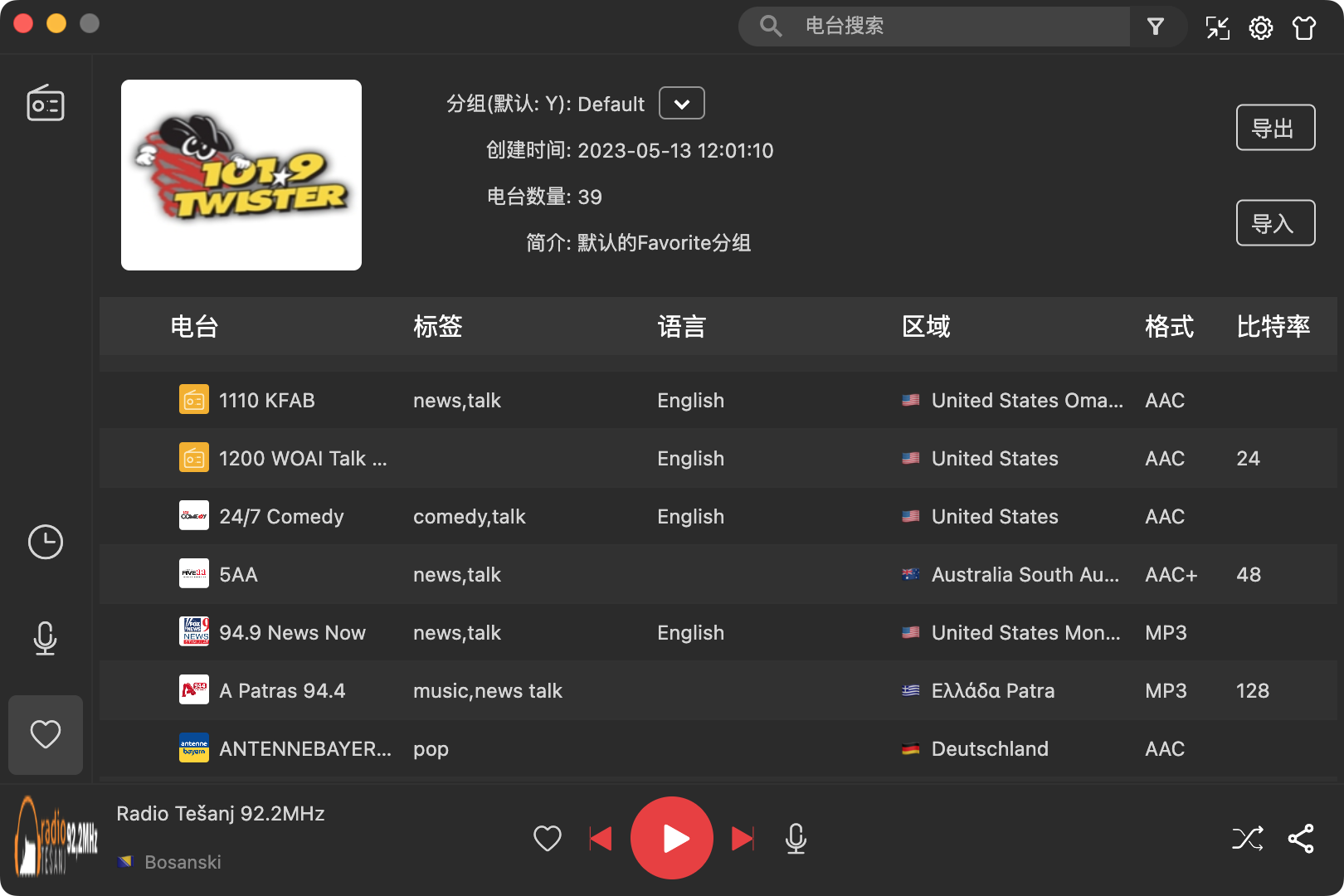Select the 24/7 Comedy station name
Screen dimensions: 1344x896
(x=281, y=517)
